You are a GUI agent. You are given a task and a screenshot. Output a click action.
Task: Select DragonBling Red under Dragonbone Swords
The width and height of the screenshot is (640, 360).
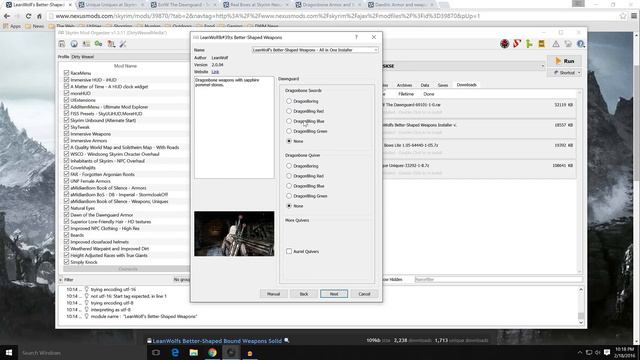[289, 111]
